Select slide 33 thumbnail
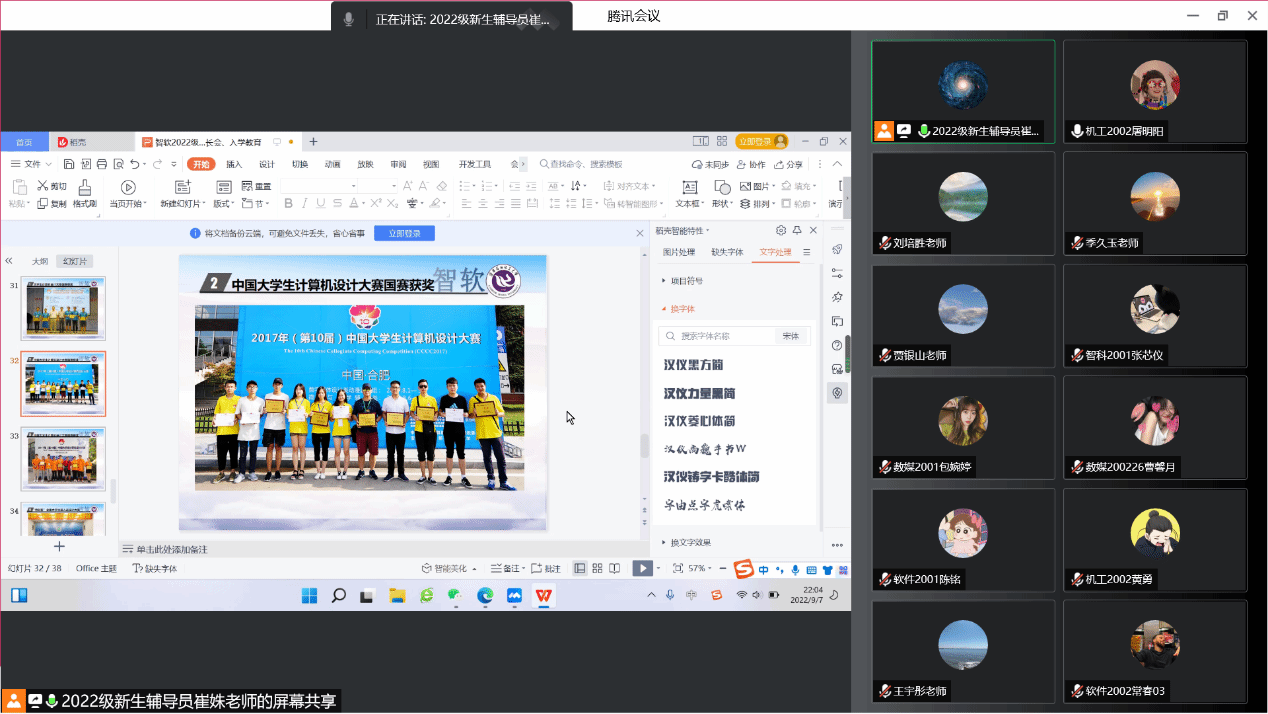 [65, 460]
